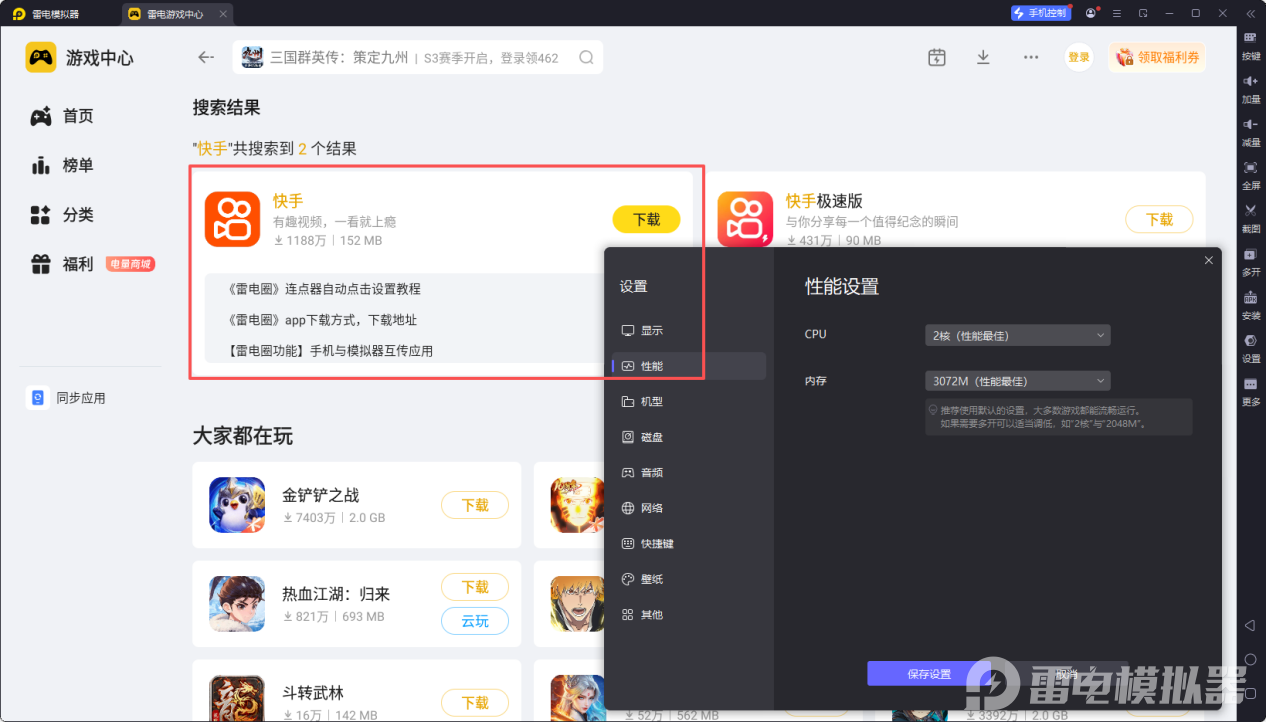
Task: Open 榜单 rankings in sidebar
Action: tap(62, 165)
